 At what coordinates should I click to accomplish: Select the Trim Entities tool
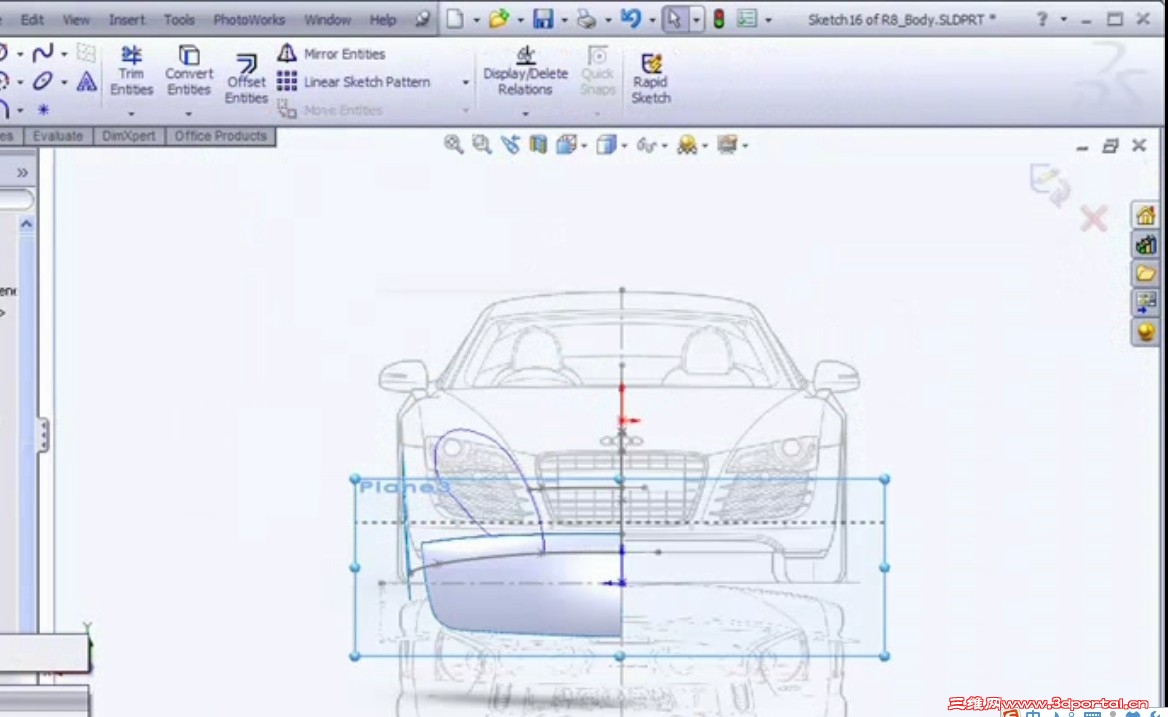pos(131,71)
